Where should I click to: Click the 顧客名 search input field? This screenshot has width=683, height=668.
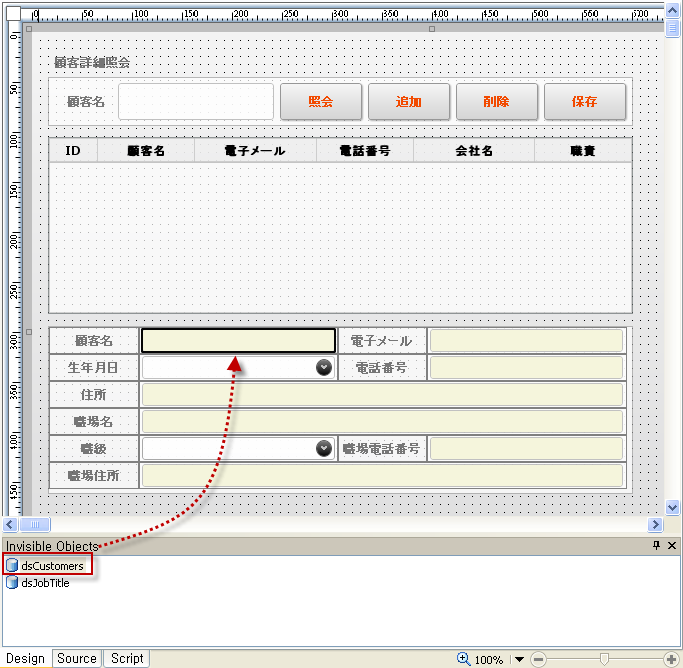pos(196,102)
